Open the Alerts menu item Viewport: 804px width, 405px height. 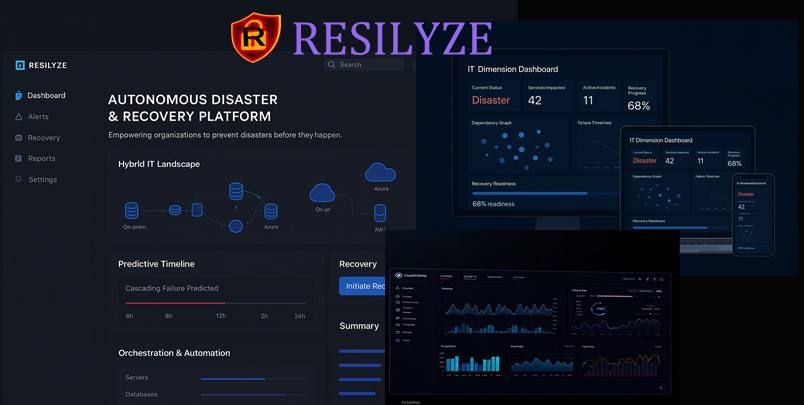pyautogui.click(x=38, y=117)
